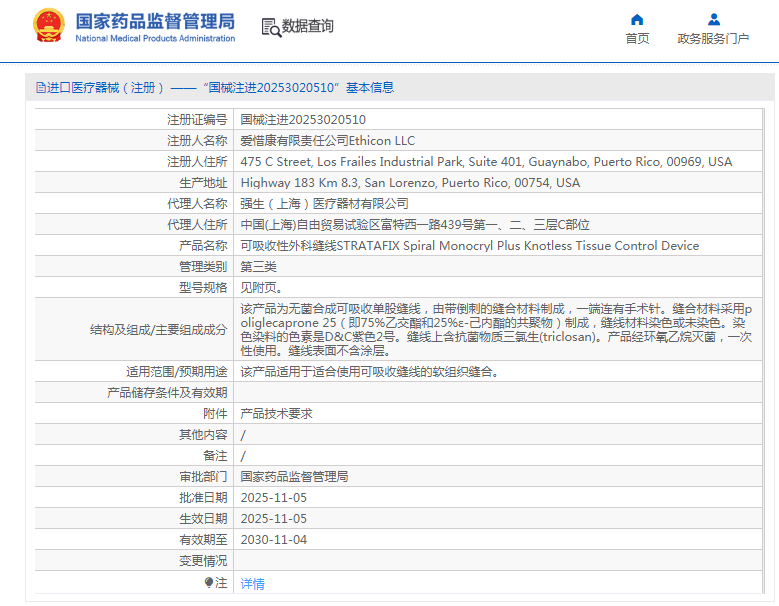
Task: Click structure description starting 该产品为无菌合成
Action: [x=496, y=329]
